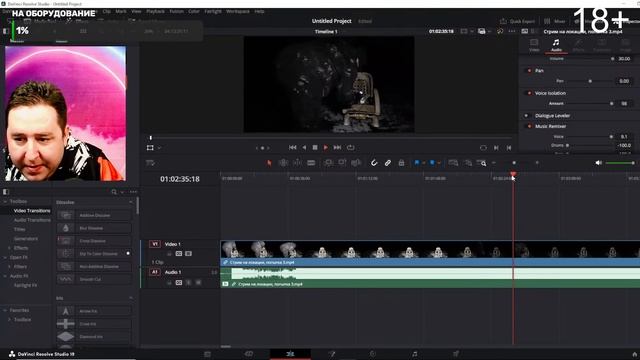
Task: Click the effects panel search icon
Action: pos(114,192)
